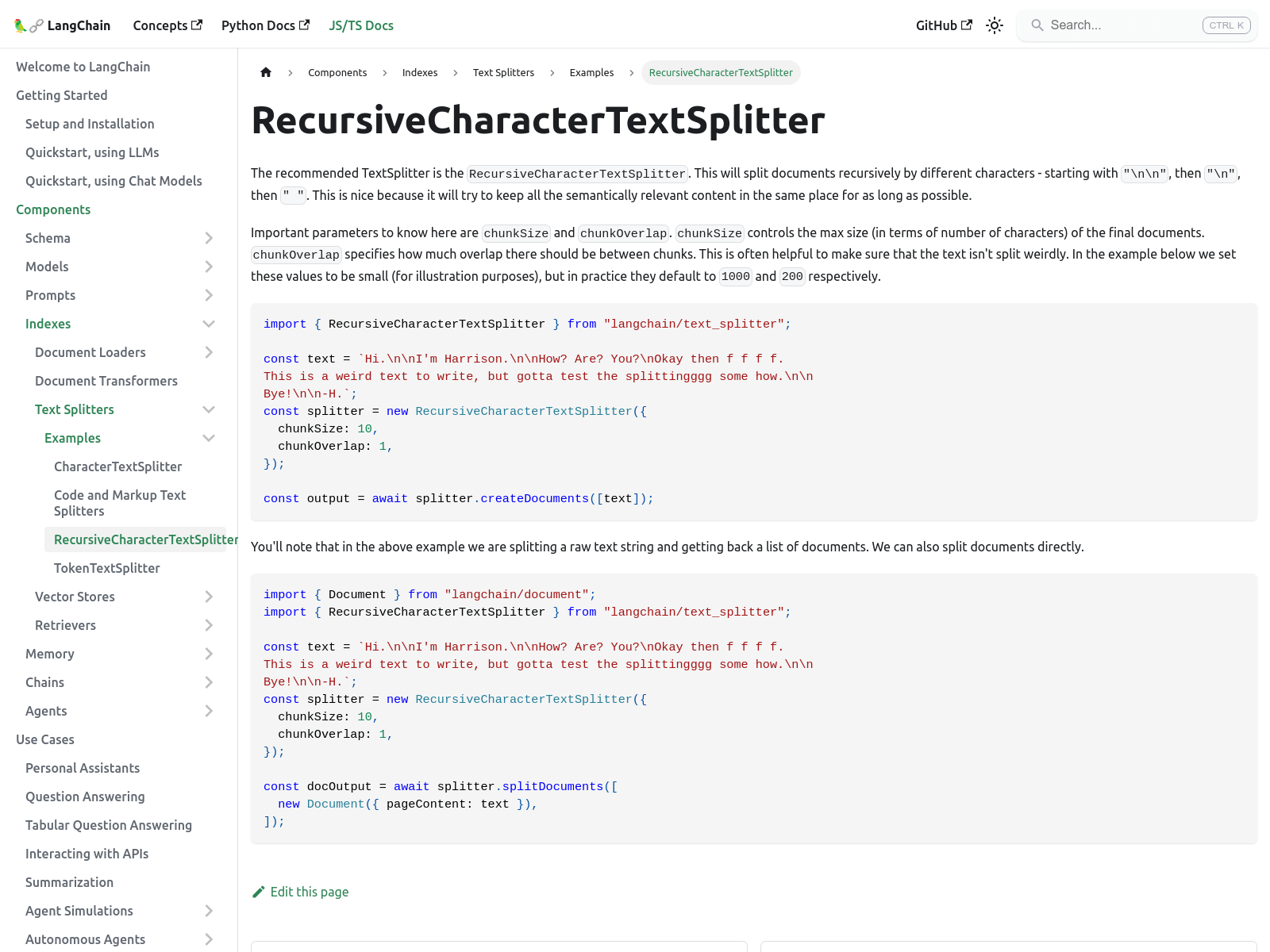Screen dimensions: 1270x952
Task: Click the CTRL K shortcut badge
Action: point(1226,25)
